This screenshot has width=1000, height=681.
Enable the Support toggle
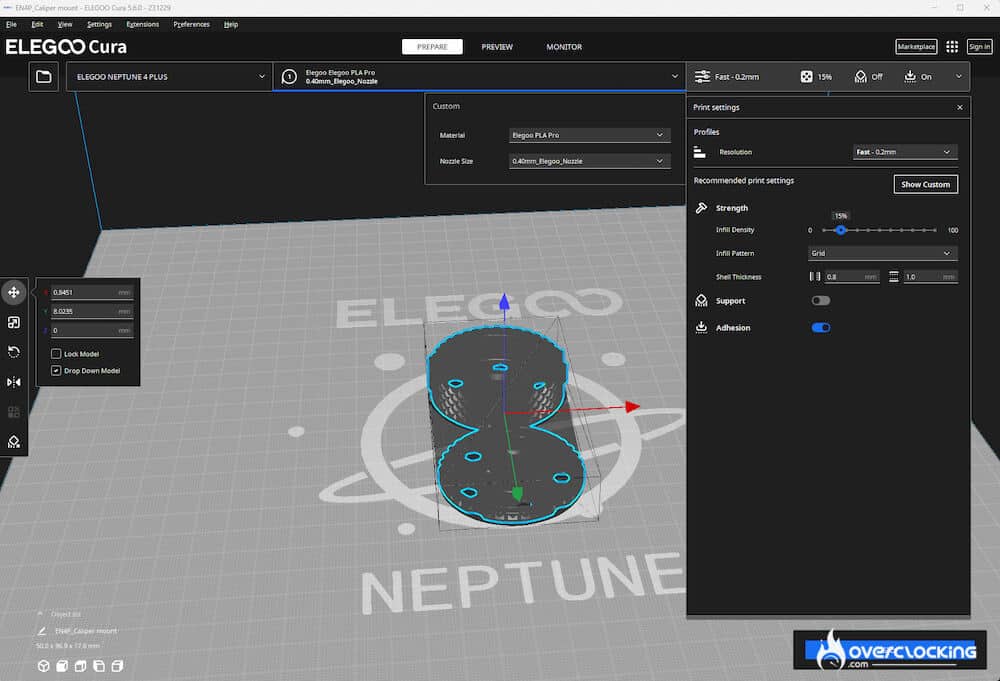coord(820,300)
